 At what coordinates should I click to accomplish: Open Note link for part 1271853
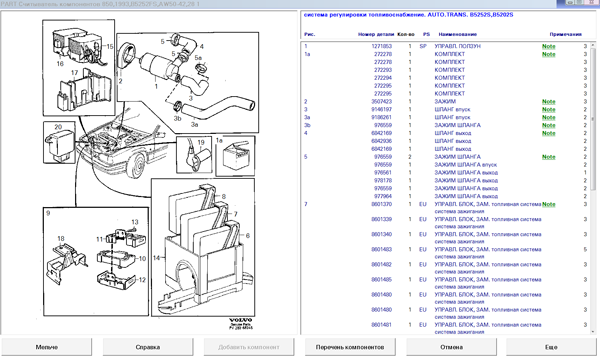pyautogui.click(x=548, y=46)
